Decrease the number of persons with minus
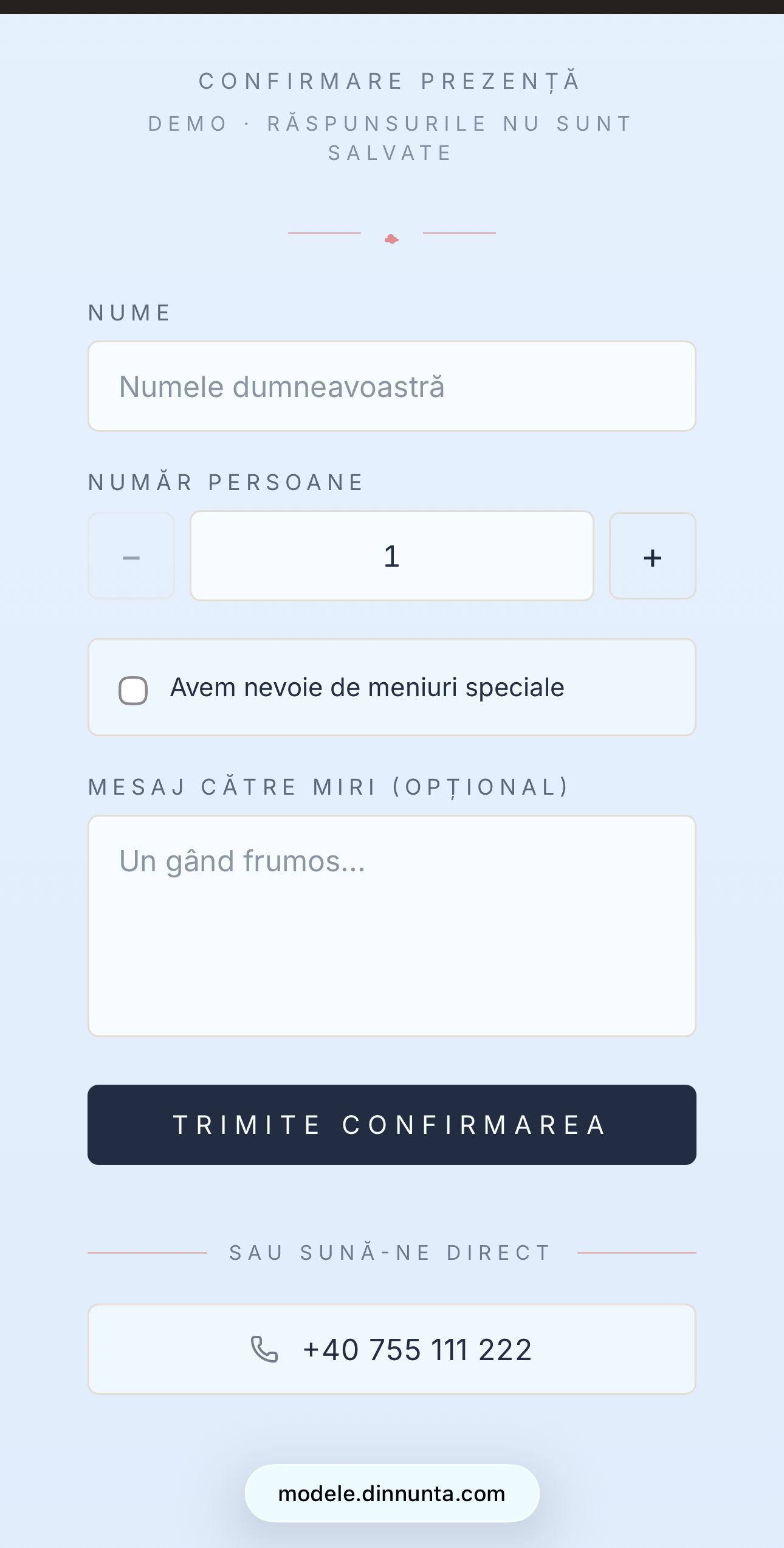This screenshot has width=784, height=1548. click(131, 556)
